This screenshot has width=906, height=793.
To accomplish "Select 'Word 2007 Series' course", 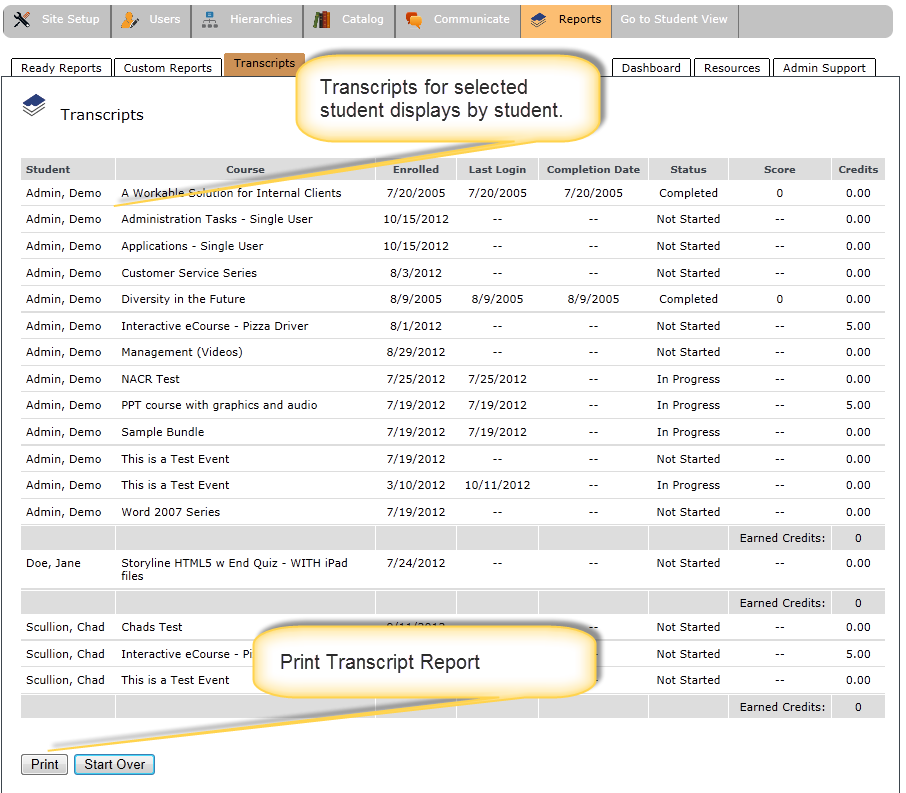I will coord(170,512).
